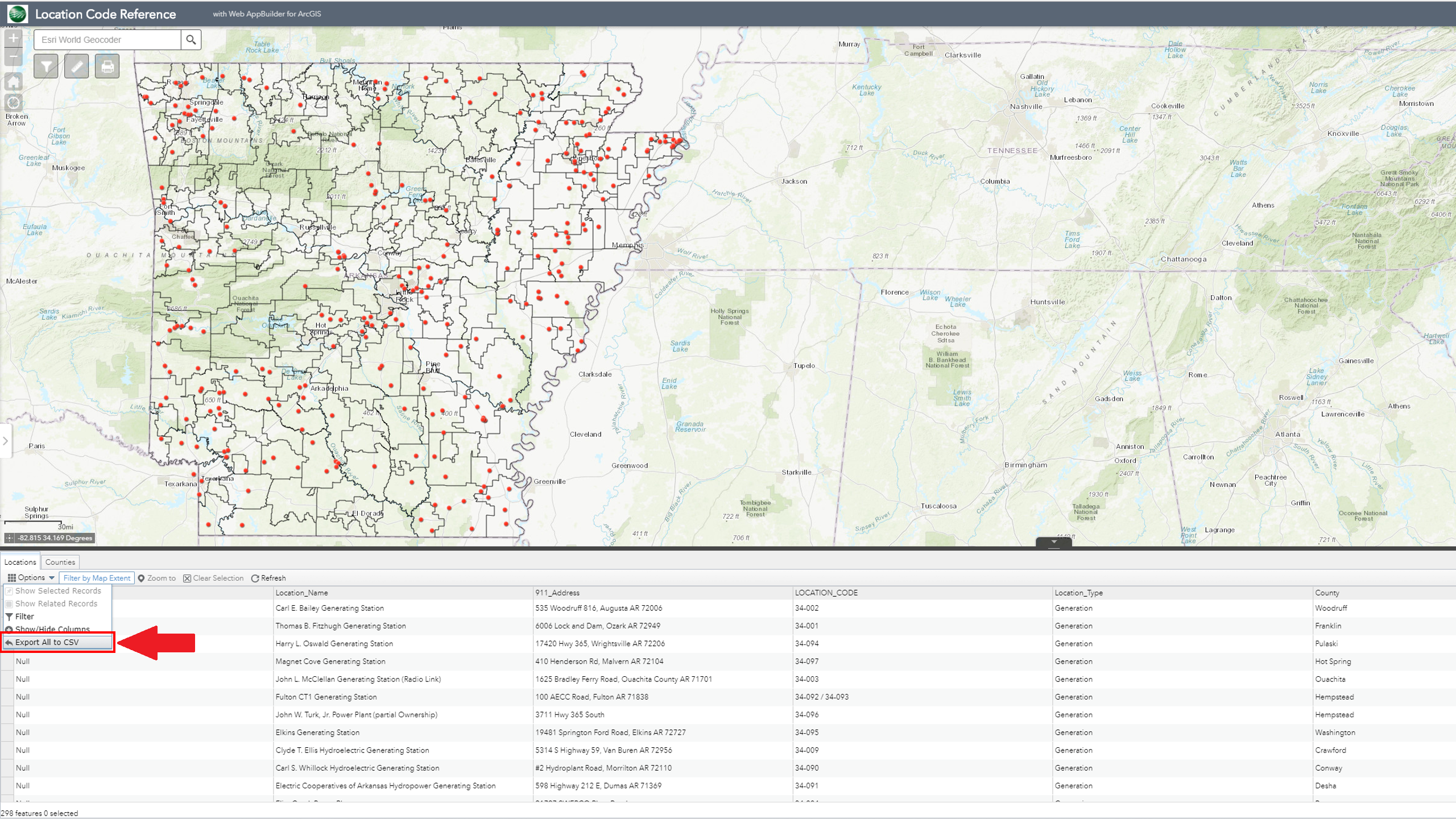Sort by LOCATION_CODE column header
This screenshot has height=819, width=1456.
pyautogui.click(x=923, y=593)
